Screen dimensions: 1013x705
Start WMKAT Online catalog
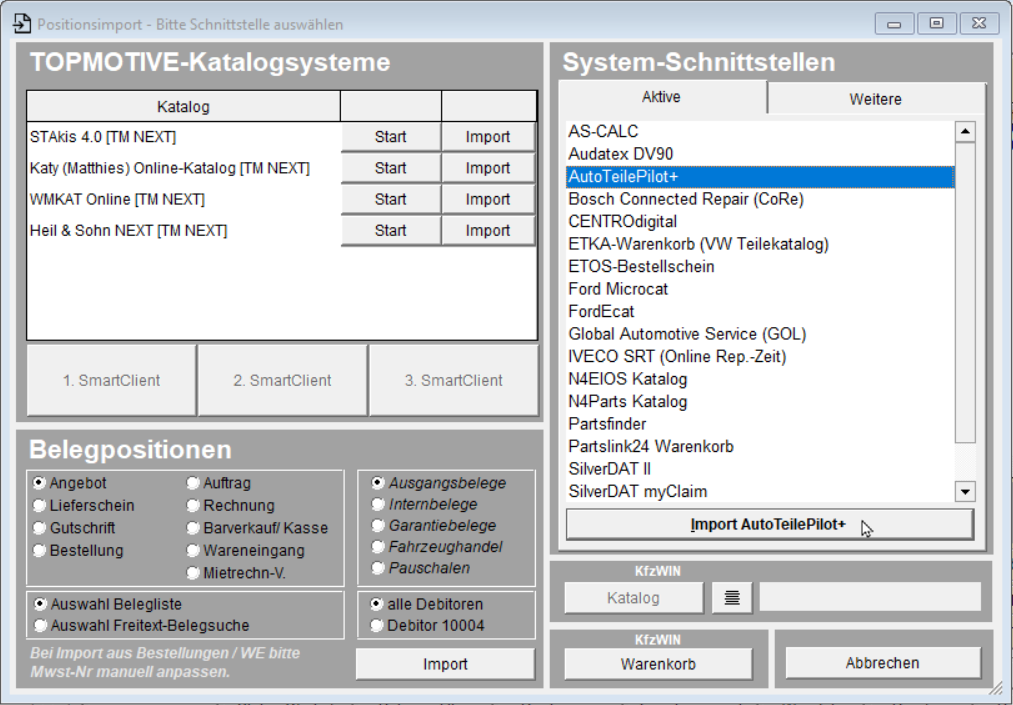(x=391, y=199)
